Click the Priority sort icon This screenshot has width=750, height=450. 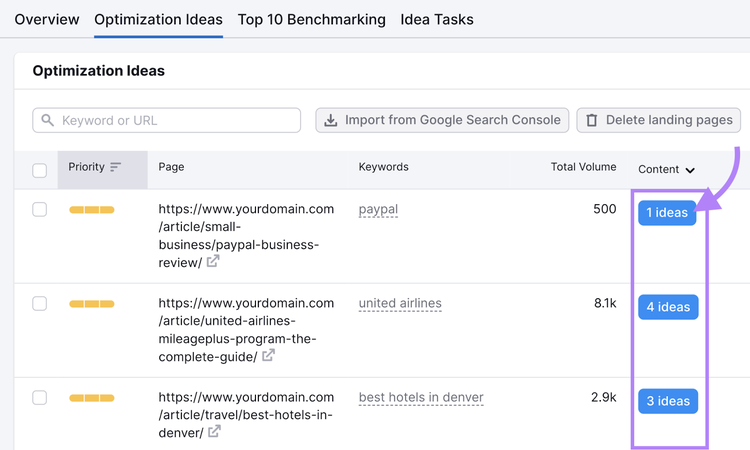pyautogui.click(x=115, y=167)
